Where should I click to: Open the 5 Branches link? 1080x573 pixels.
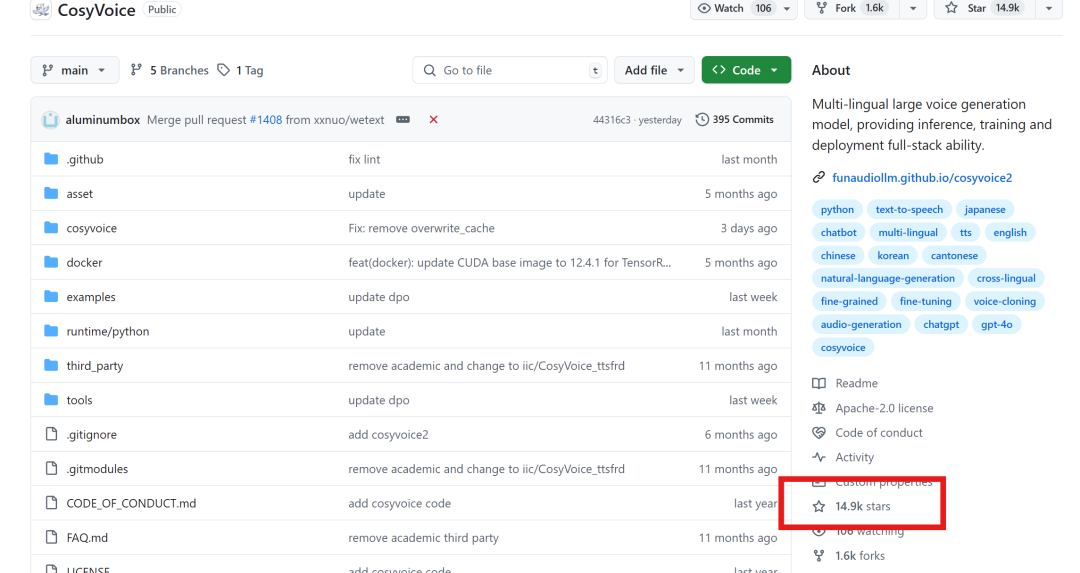(x=169, y=70)
